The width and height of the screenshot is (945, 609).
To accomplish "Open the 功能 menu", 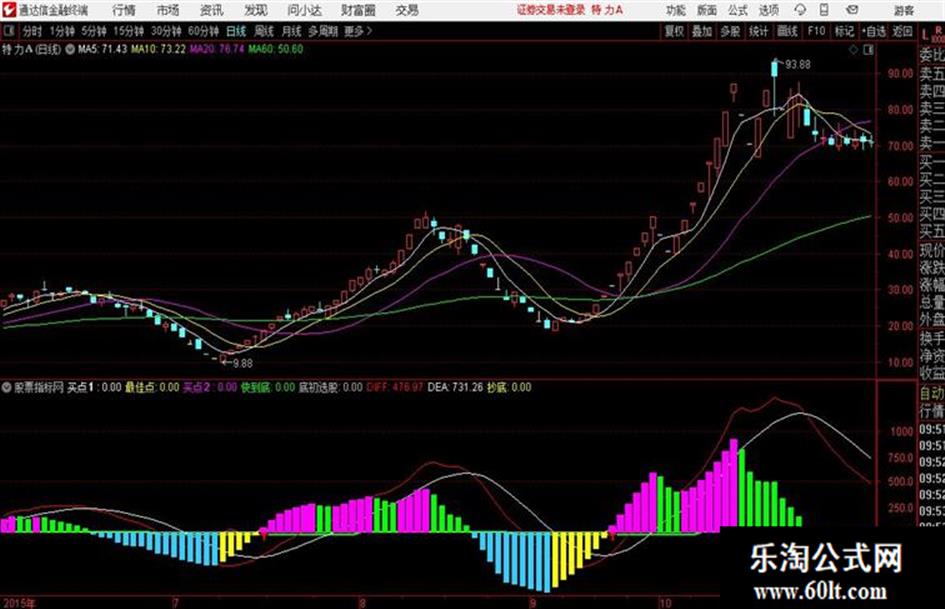I will pyautogui.click(x=676, y=10).
